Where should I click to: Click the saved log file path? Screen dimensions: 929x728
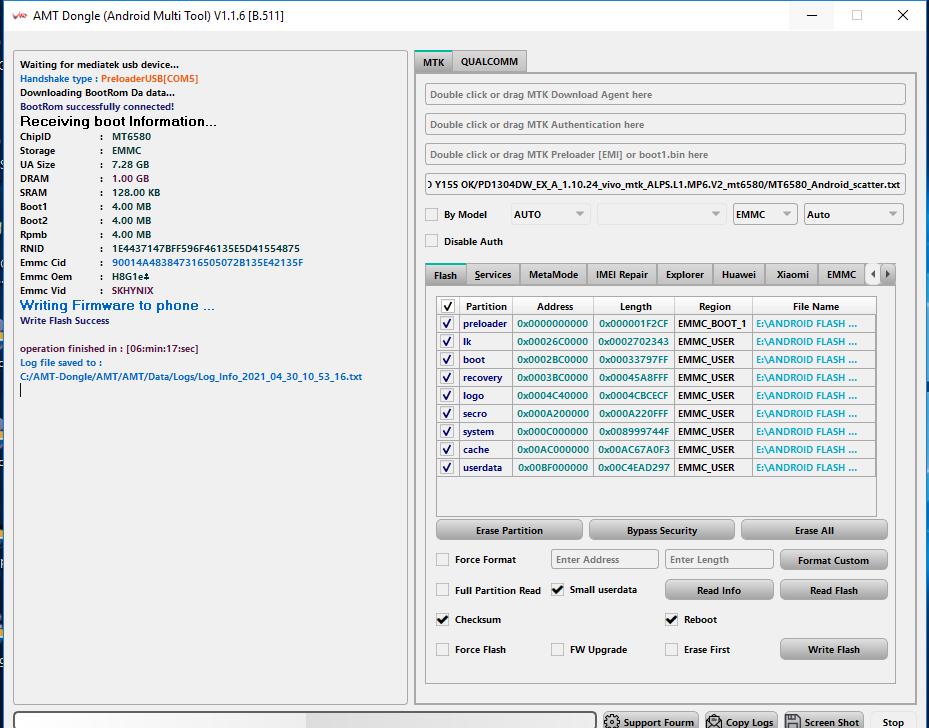click(x=191, y=377)
